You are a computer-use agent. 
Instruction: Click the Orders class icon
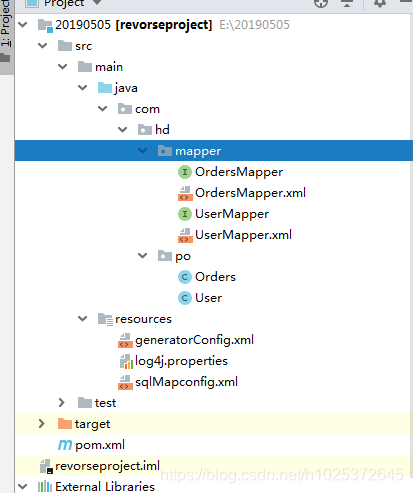click(x=185, y=277)
